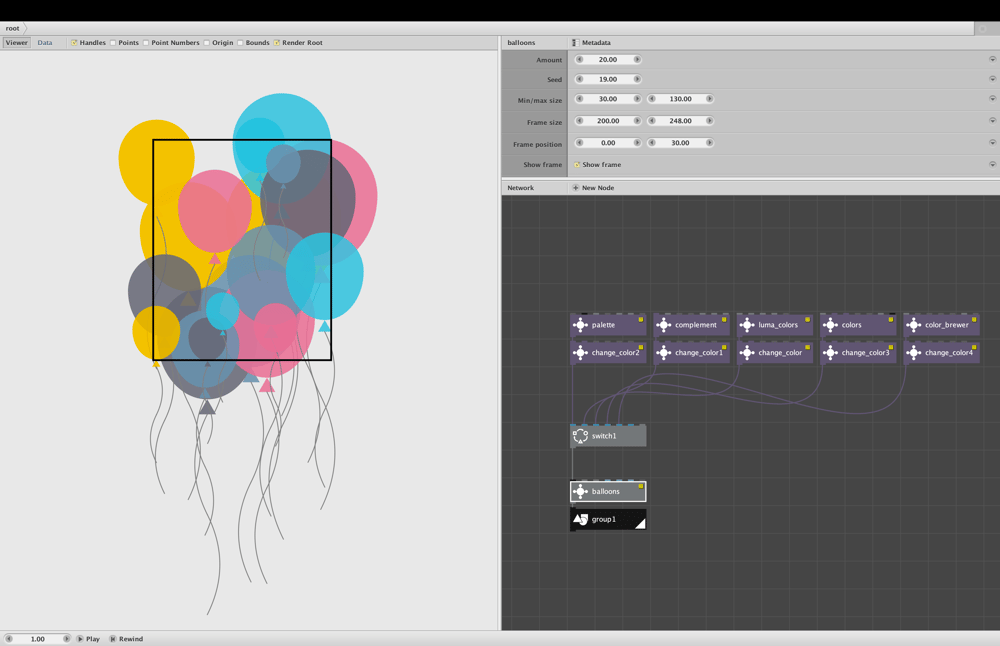Screen dimensions: 1000x646
Task: Click the Amount value field 20.00
Action: [608, 59]
